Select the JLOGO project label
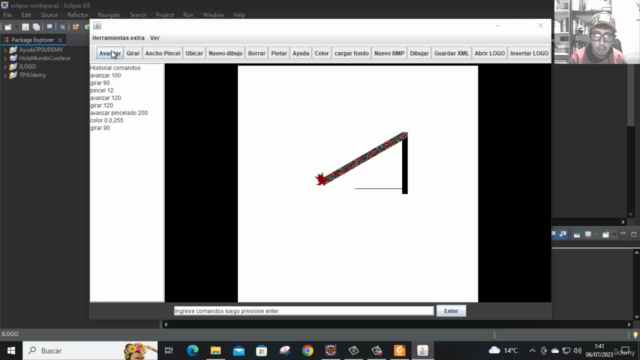Viewport: 640px width, 360px height. point(27,67)
